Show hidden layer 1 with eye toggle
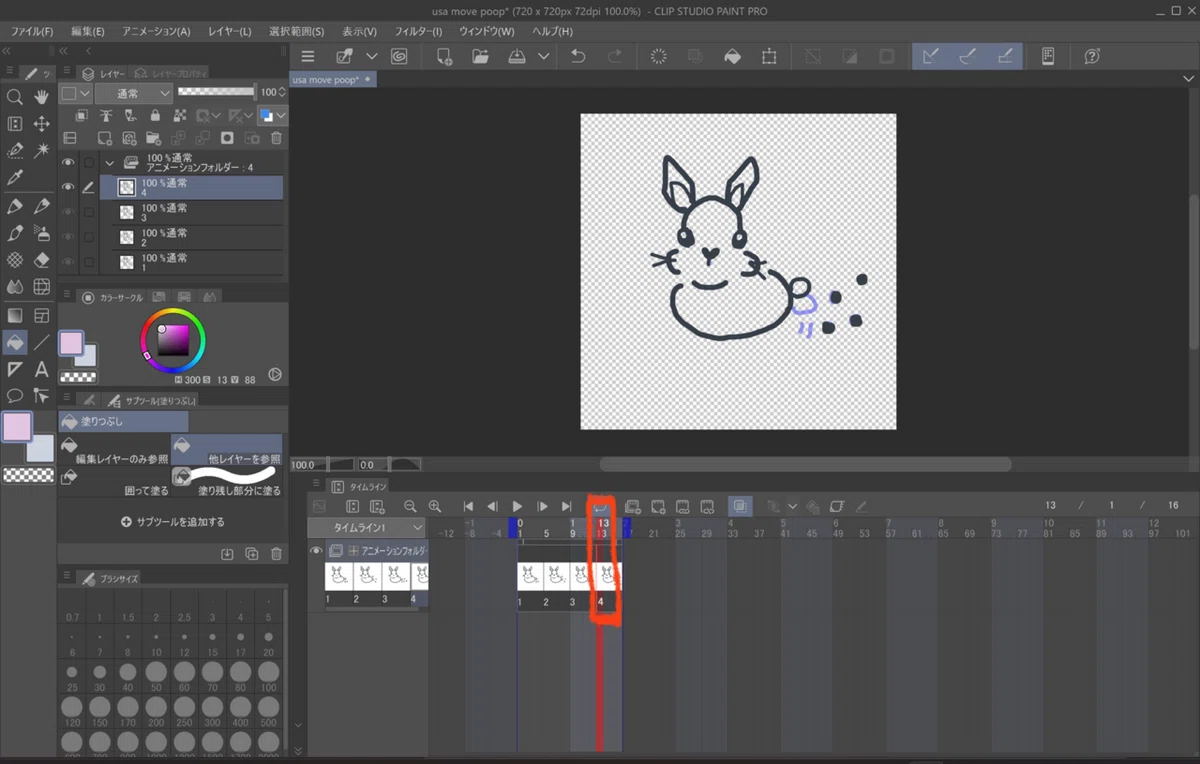This screenshot has height=764, width=1200. click(x=68, y=261)
